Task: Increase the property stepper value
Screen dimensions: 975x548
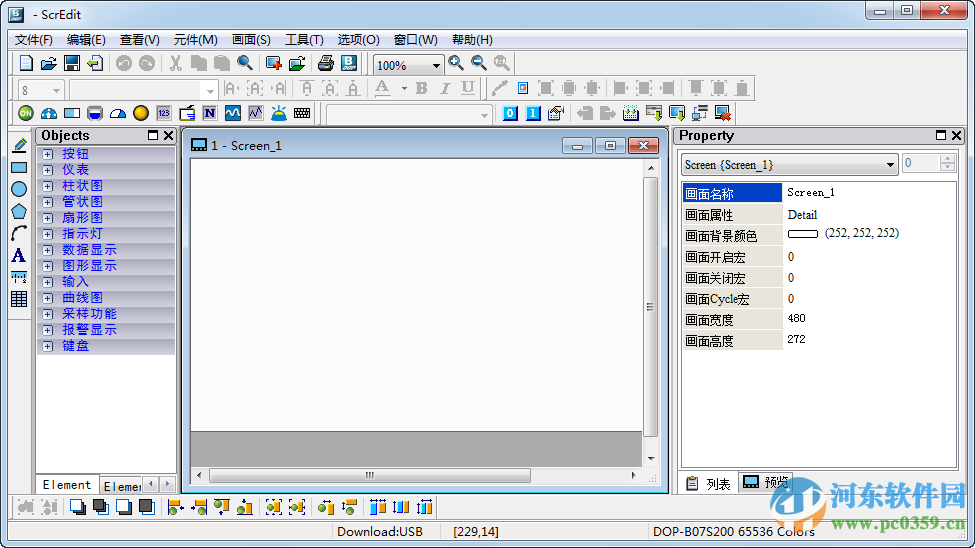Action: (x=946, y=159)
